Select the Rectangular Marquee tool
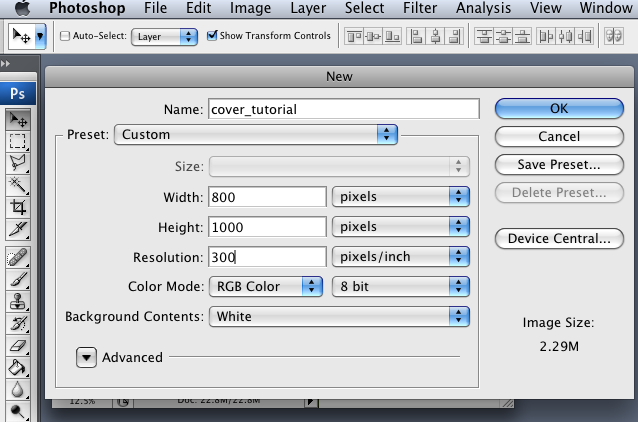 pos(17,141)
